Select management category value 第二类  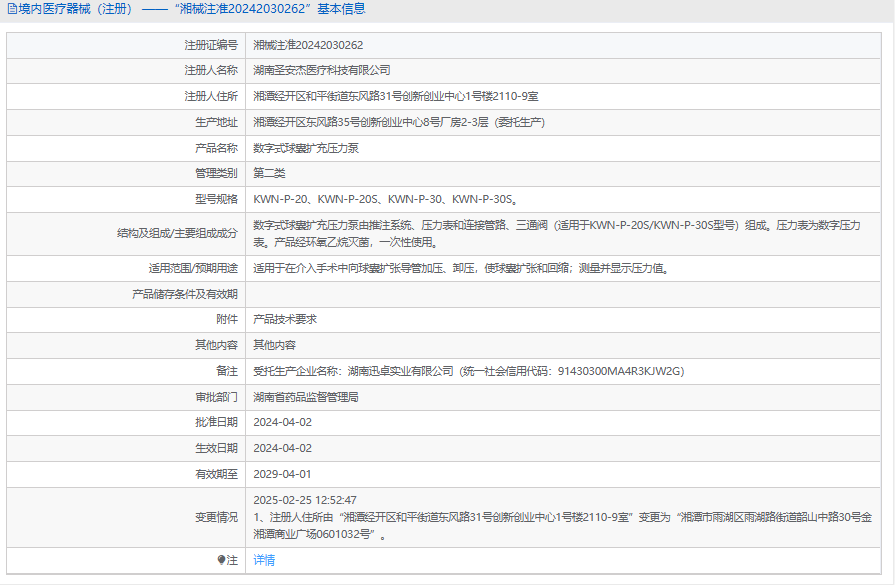pyautogui.click(x=269, y=173)
